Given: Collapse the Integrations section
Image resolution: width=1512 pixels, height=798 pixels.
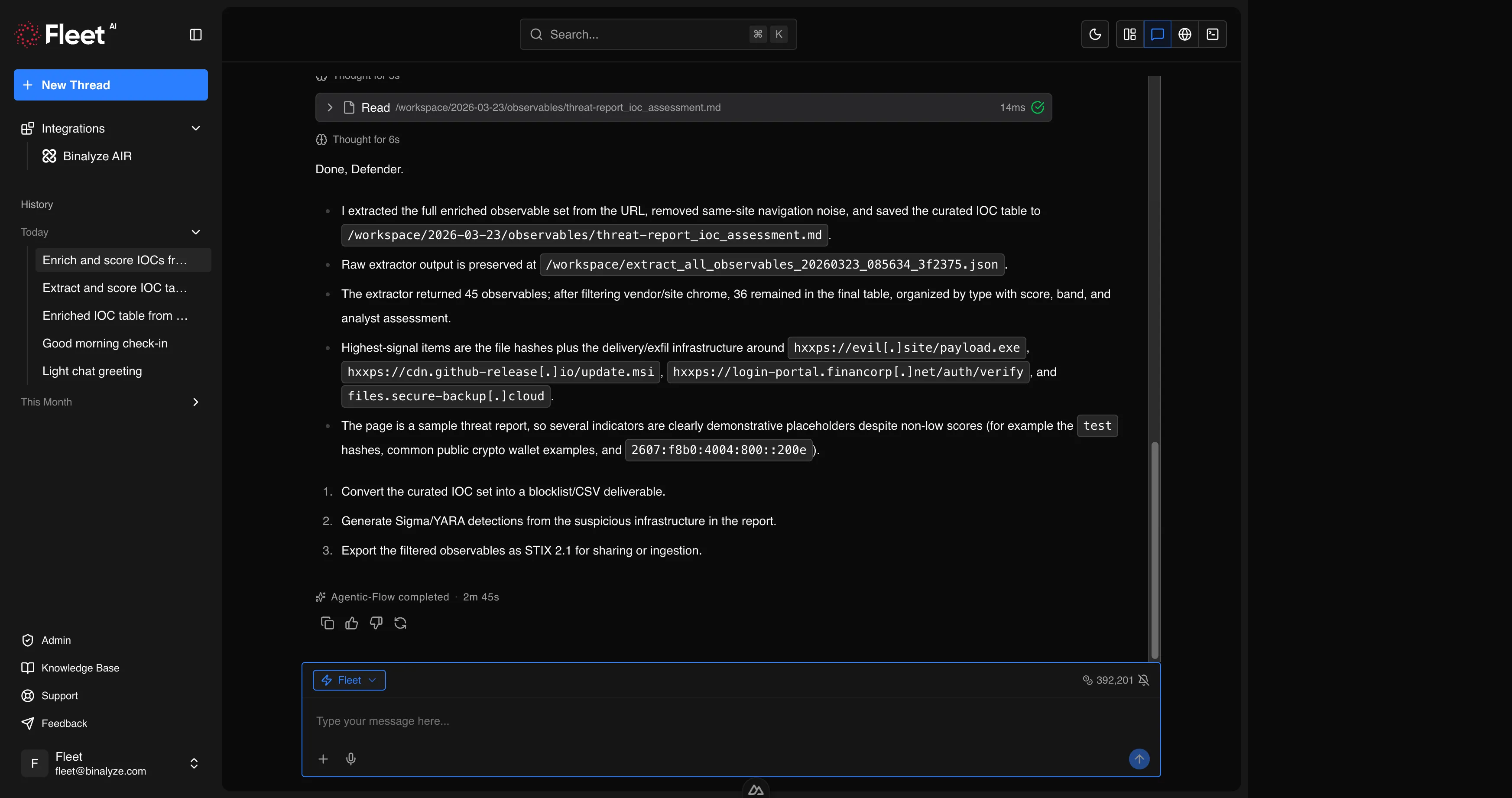Looking at the screenshot, I should (x=195, y=128).
